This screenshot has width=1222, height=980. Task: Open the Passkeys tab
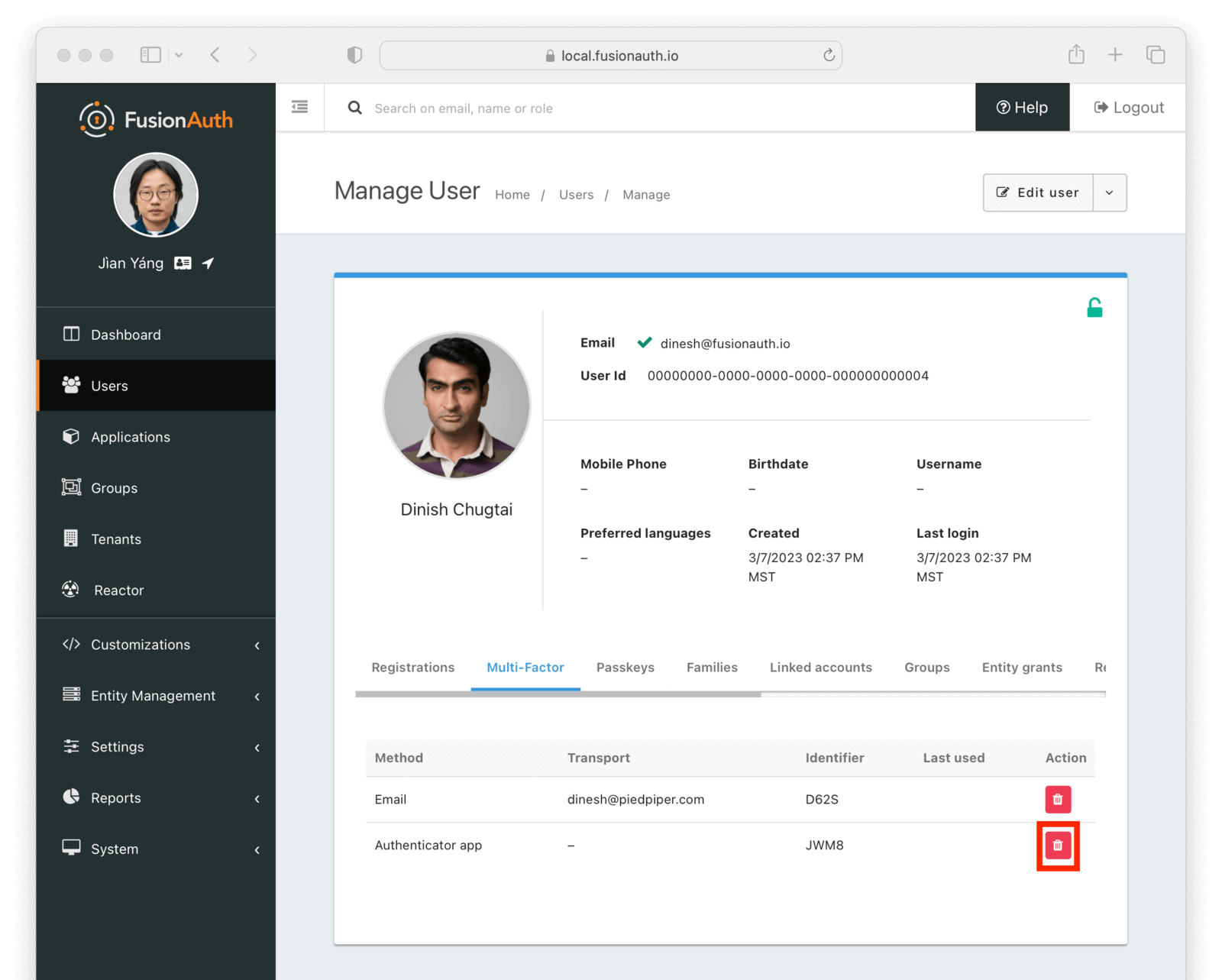click(625, 667)
